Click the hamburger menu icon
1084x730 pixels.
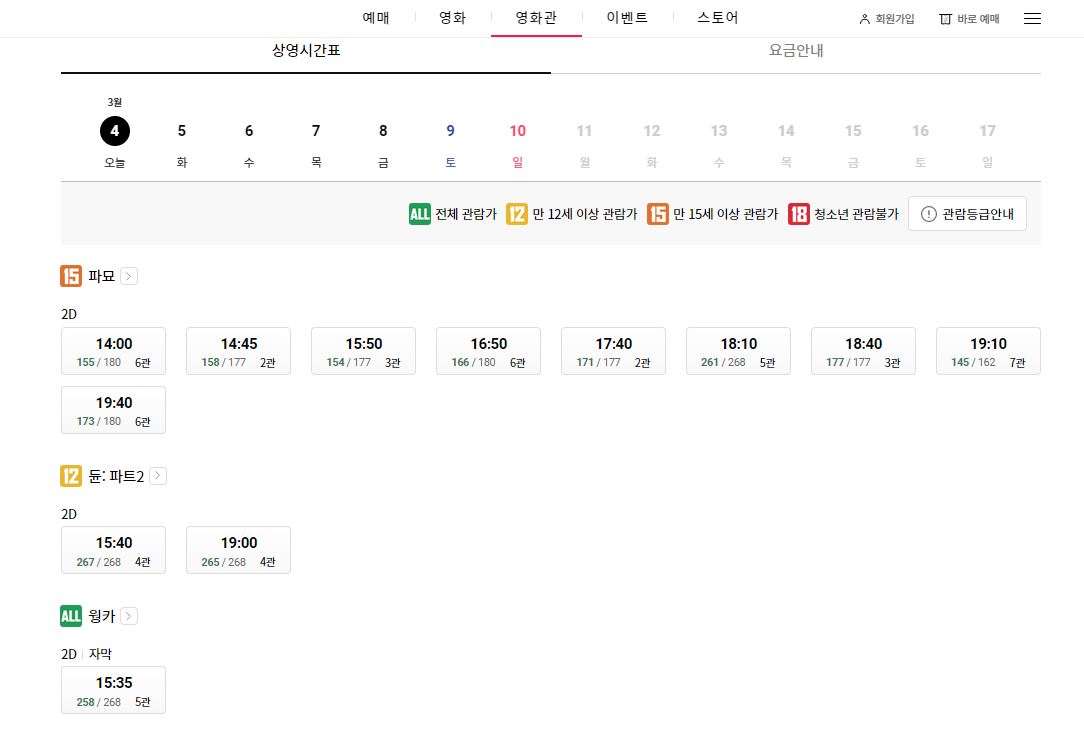1034,17
